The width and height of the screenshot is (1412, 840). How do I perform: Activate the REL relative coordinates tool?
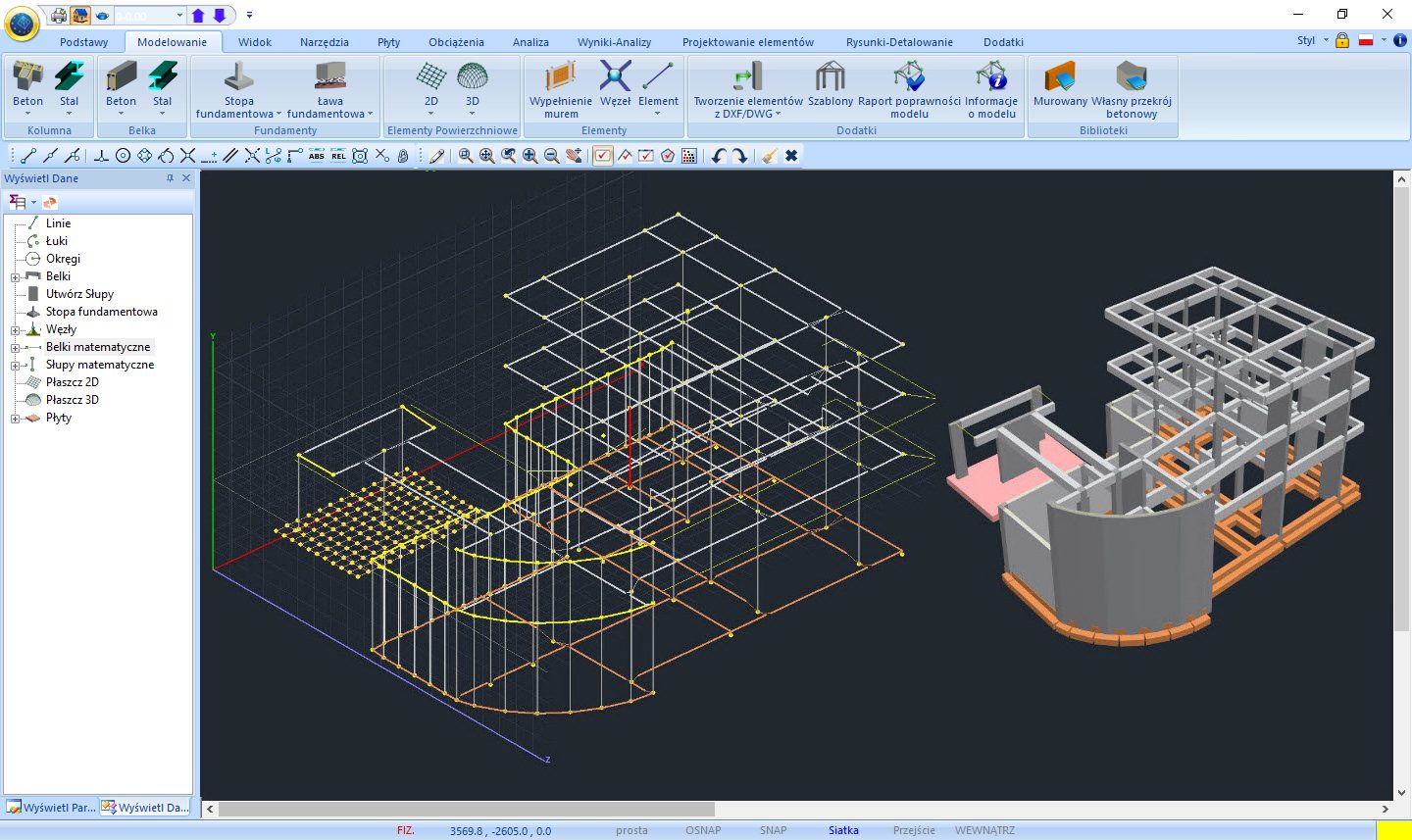click(338, 156)
